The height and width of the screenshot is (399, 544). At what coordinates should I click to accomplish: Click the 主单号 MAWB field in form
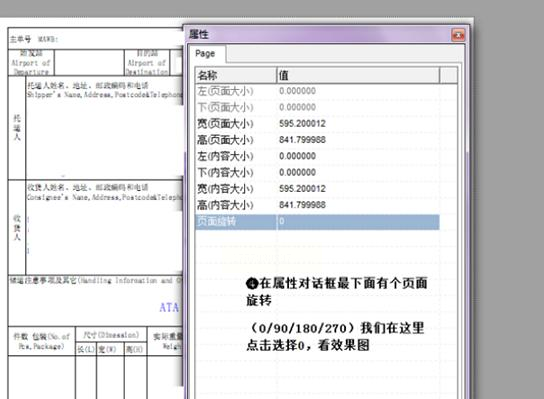coord(96,39)
